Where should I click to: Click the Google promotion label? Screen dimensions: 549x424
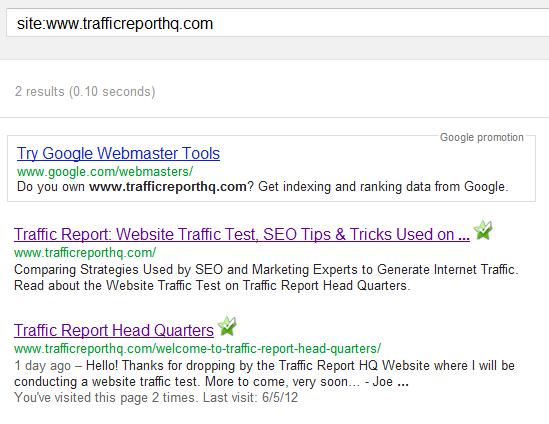pyautogui.click(x=482, y=137)
